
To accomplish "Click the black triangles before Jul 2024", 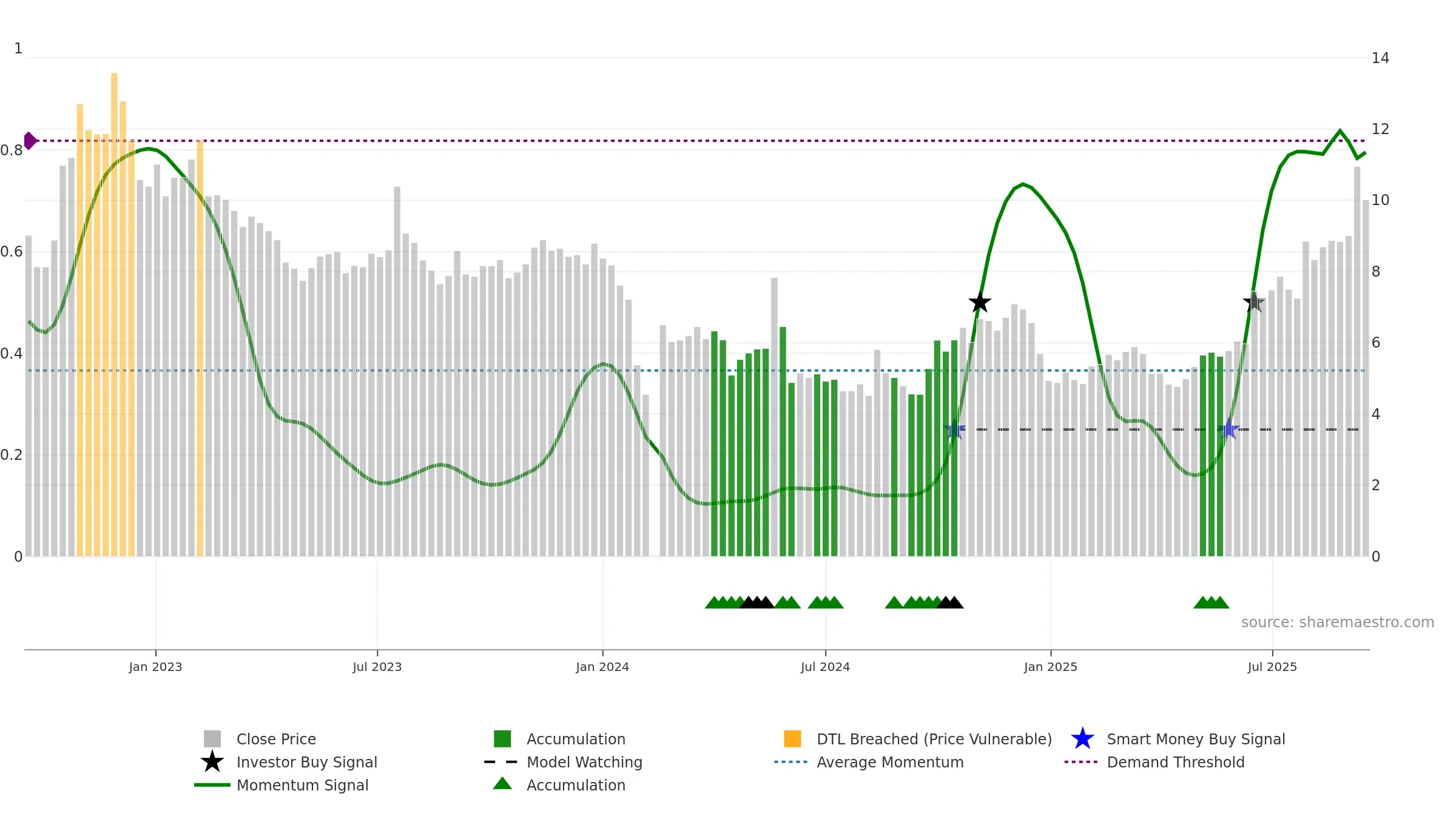I will pos(757,602).
